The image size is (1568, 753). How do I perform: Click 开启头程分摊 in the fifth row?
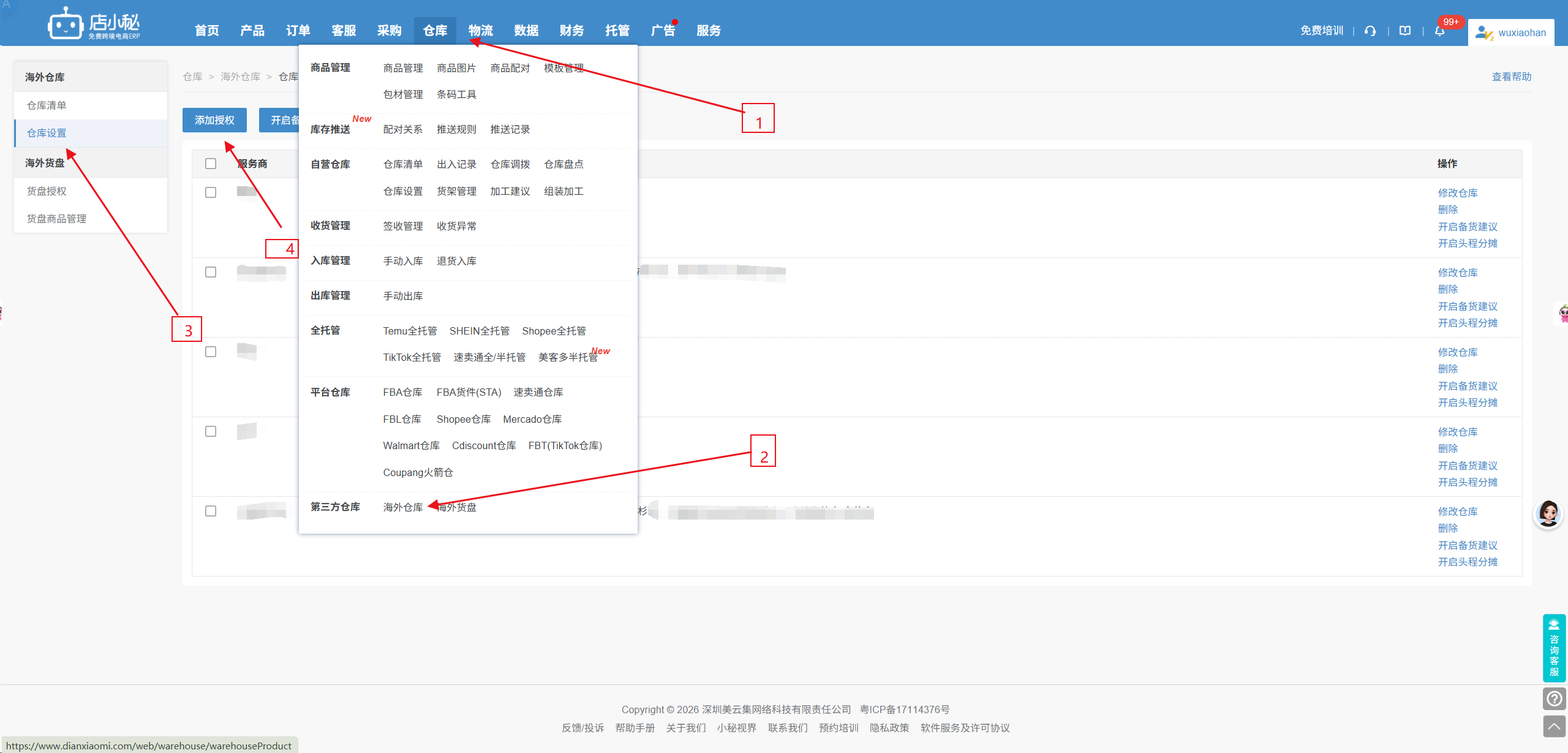click(1468, 562)
